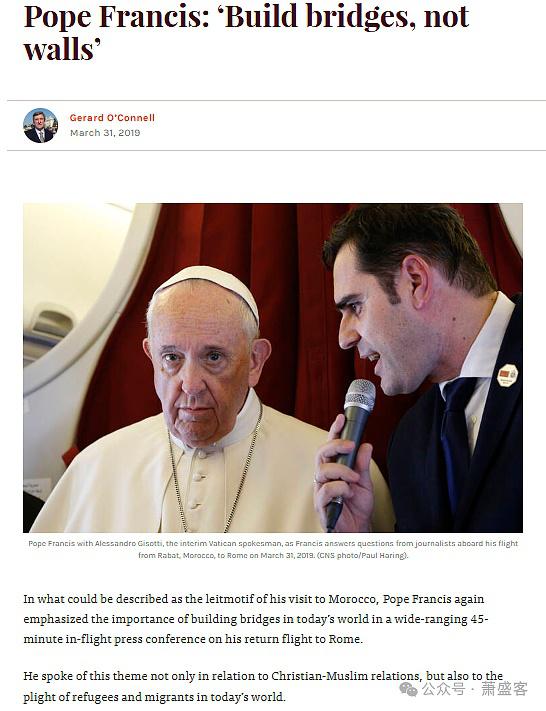The height and width of the screenshot is (711, 546).
Task: Click 'Pope Francis:' in the article headline
Action: tap(116, 16)
